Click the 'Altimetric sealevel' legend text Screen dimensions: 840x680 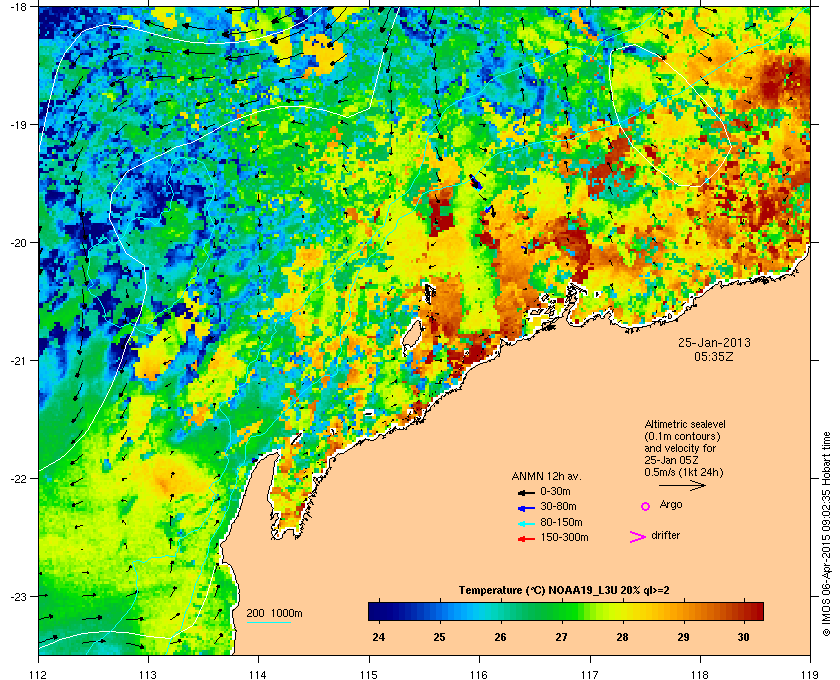(685, 424)
